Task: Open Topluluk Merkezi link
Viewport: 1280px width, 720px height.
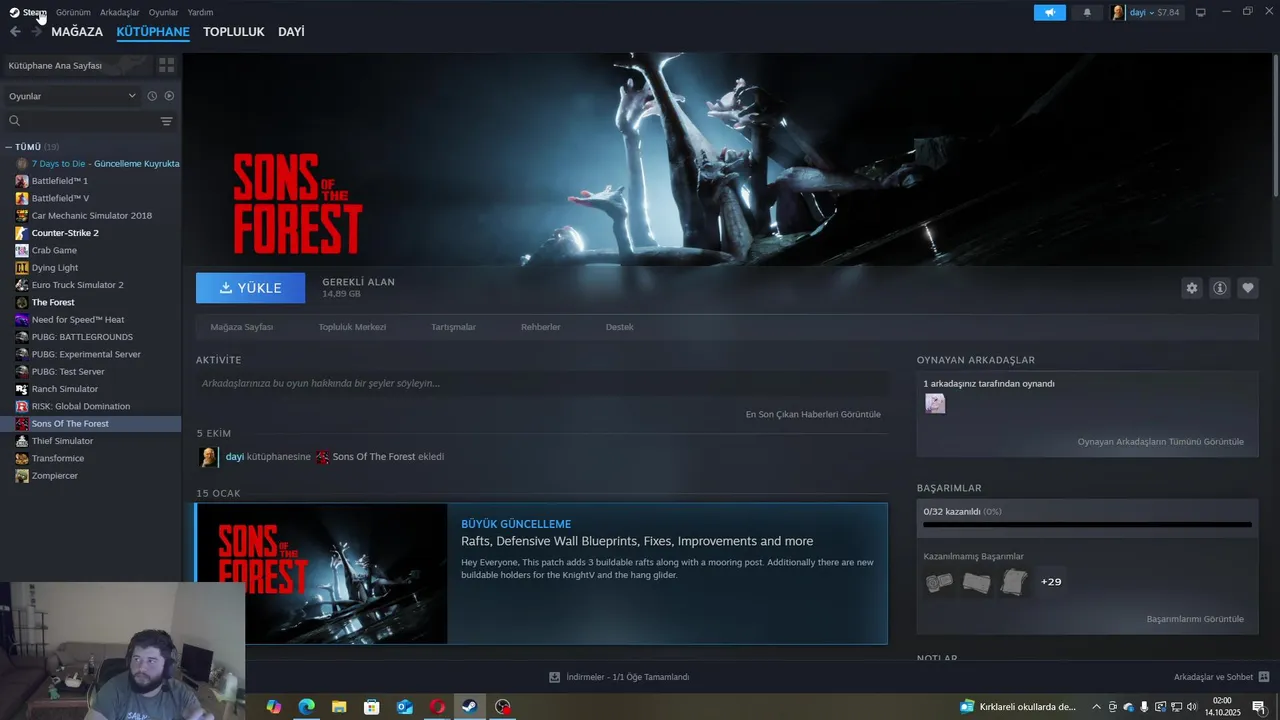Action: click(x=352, y=327)
